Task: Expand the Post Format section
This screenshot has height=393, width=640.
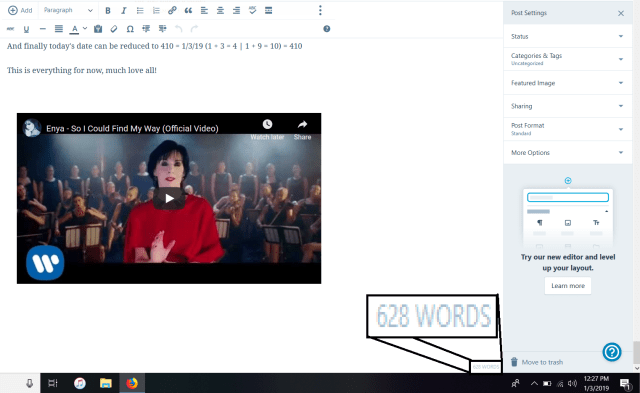Action: point(567,129)
